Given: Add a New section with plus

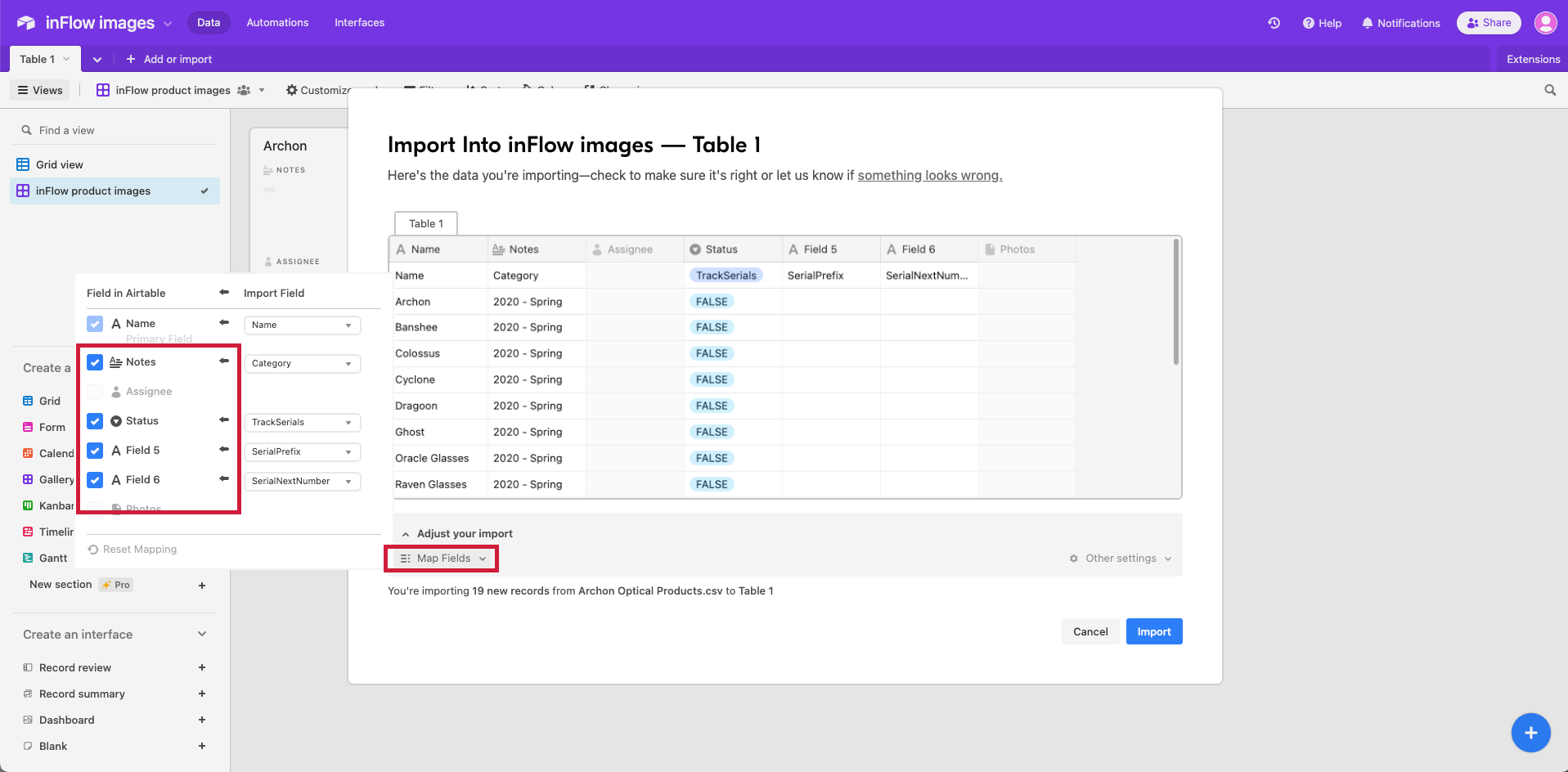Looking at the screenshot, I should pos(202,585).
